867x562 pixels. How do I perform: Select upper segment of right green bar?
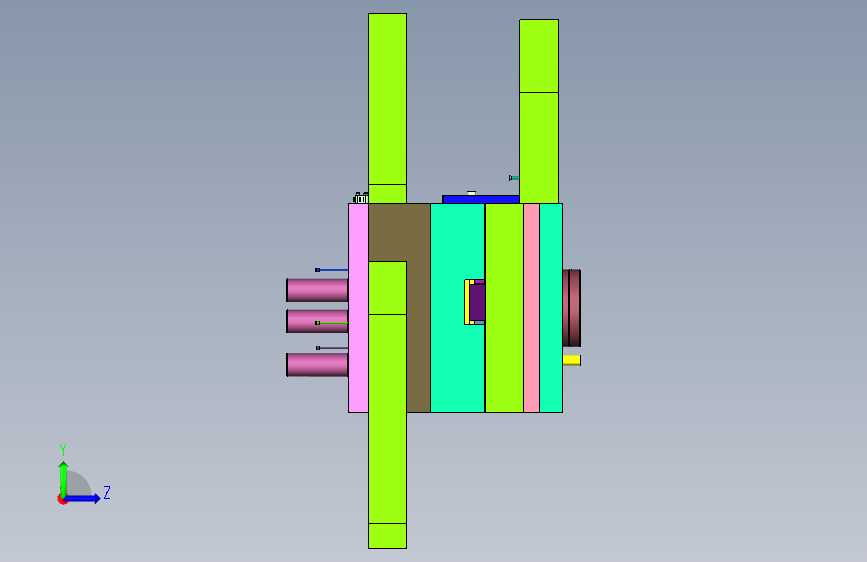pos(539,56)
